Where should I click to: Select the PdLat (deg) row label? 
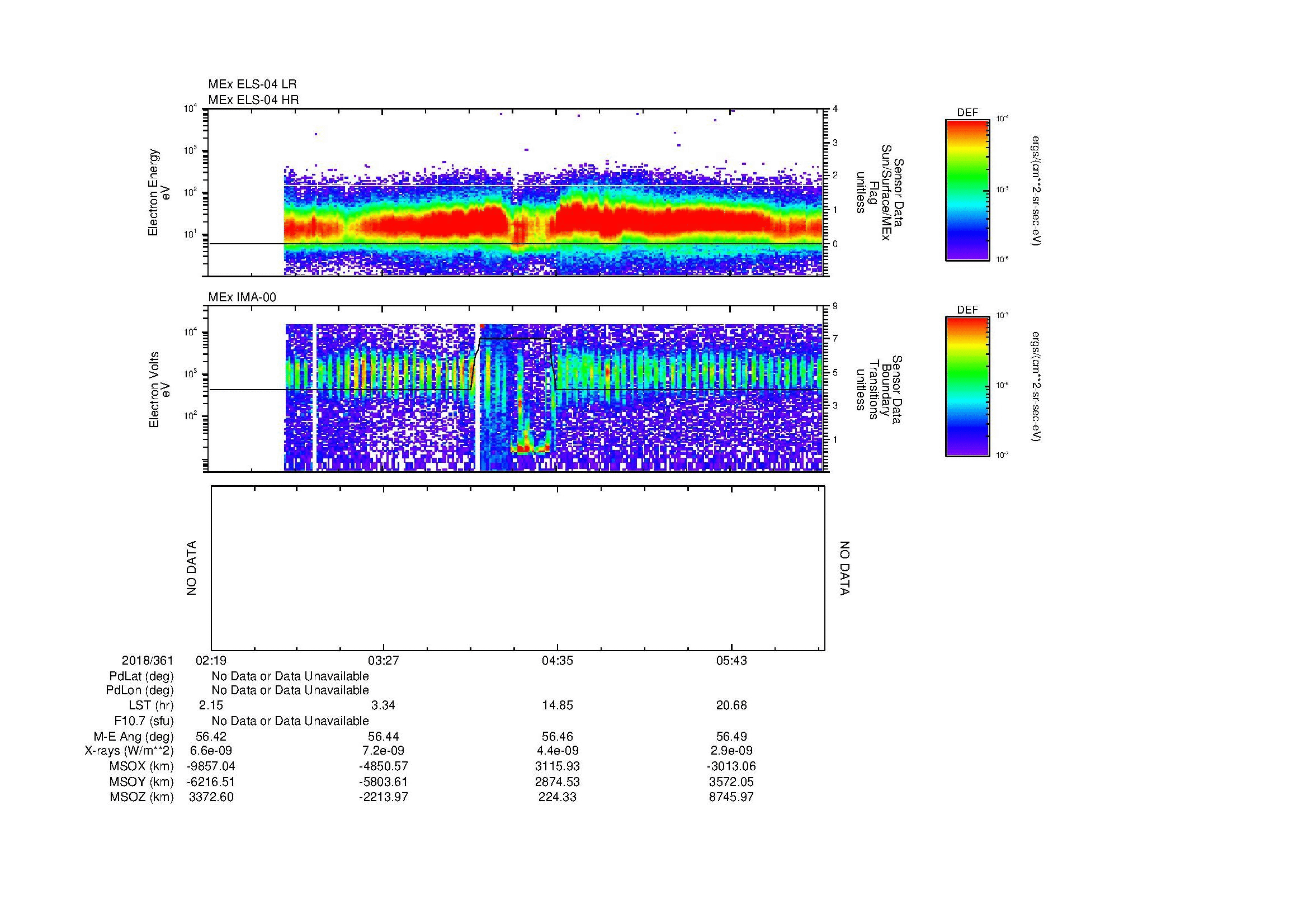[x=141, y=676]
